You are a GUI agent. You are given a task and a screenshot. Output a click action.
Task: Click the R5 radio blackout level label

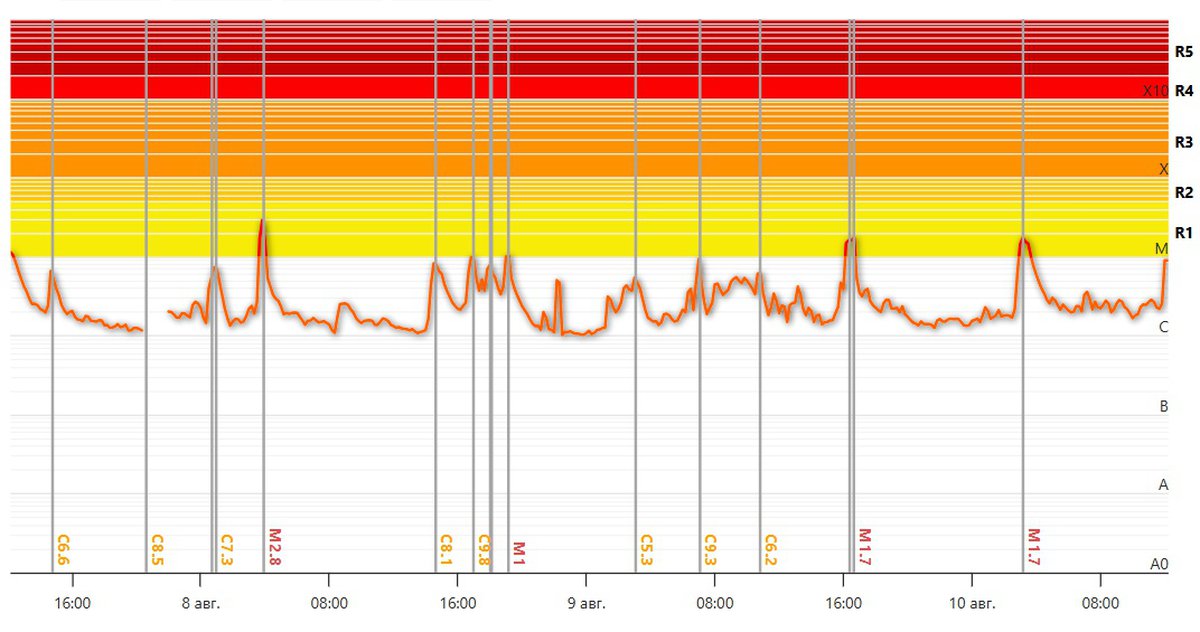pyautogui.click(x=1184, y=50)
